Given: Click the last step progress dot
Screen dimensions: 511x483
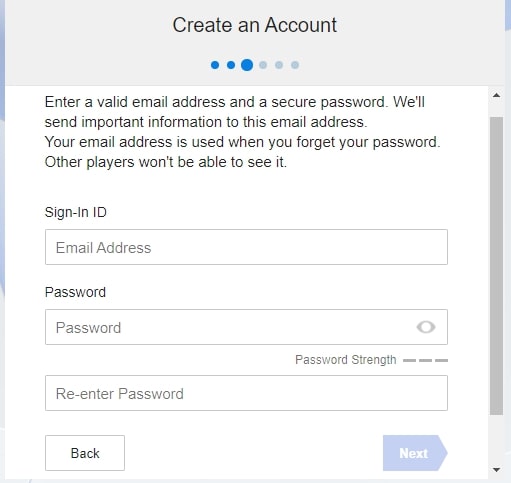Looking at the screenshot, I should coord(295,65).
